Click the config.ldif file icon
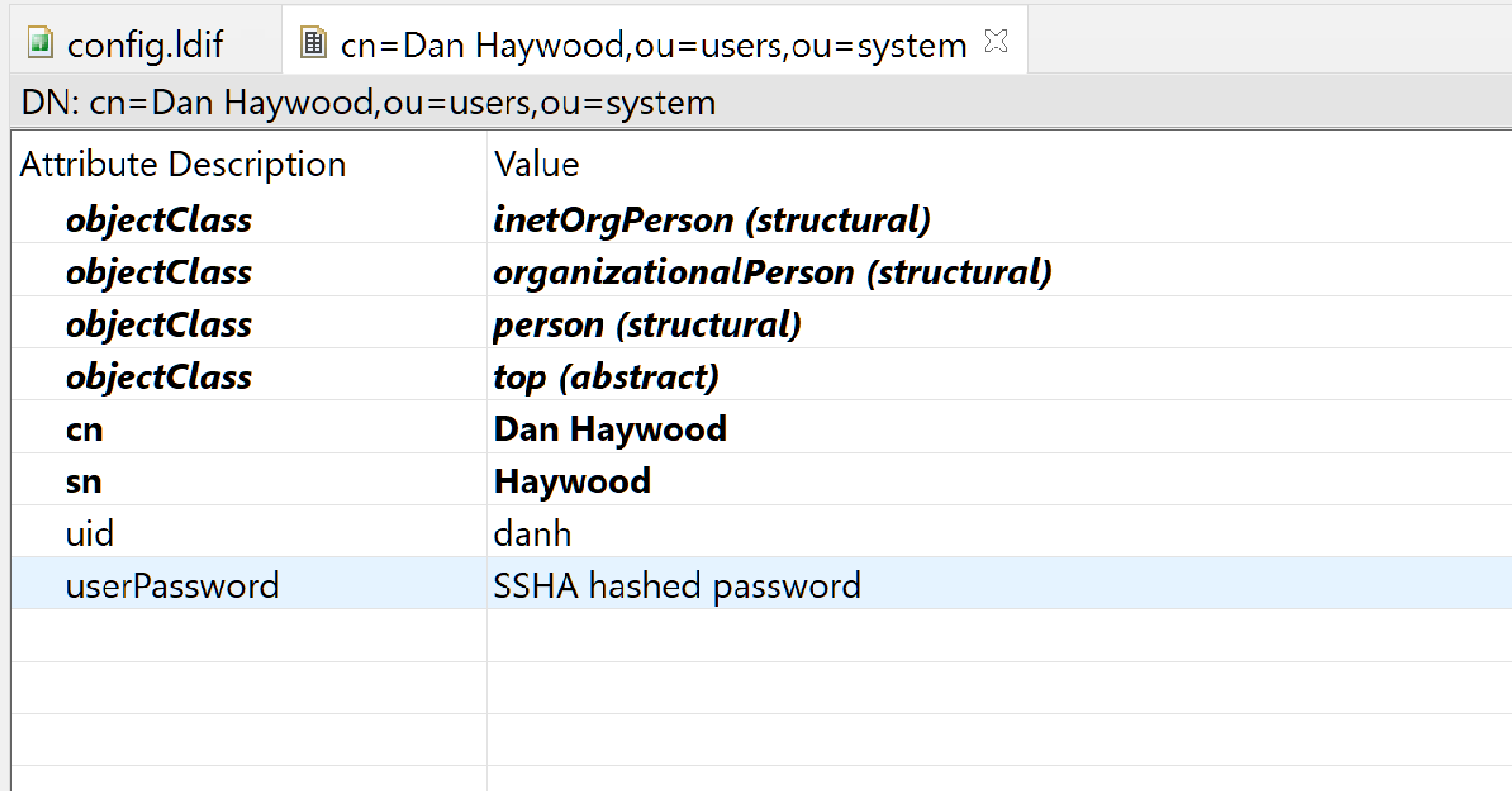The width and height of the screenshot is (1512, 791). pos(40,43)
